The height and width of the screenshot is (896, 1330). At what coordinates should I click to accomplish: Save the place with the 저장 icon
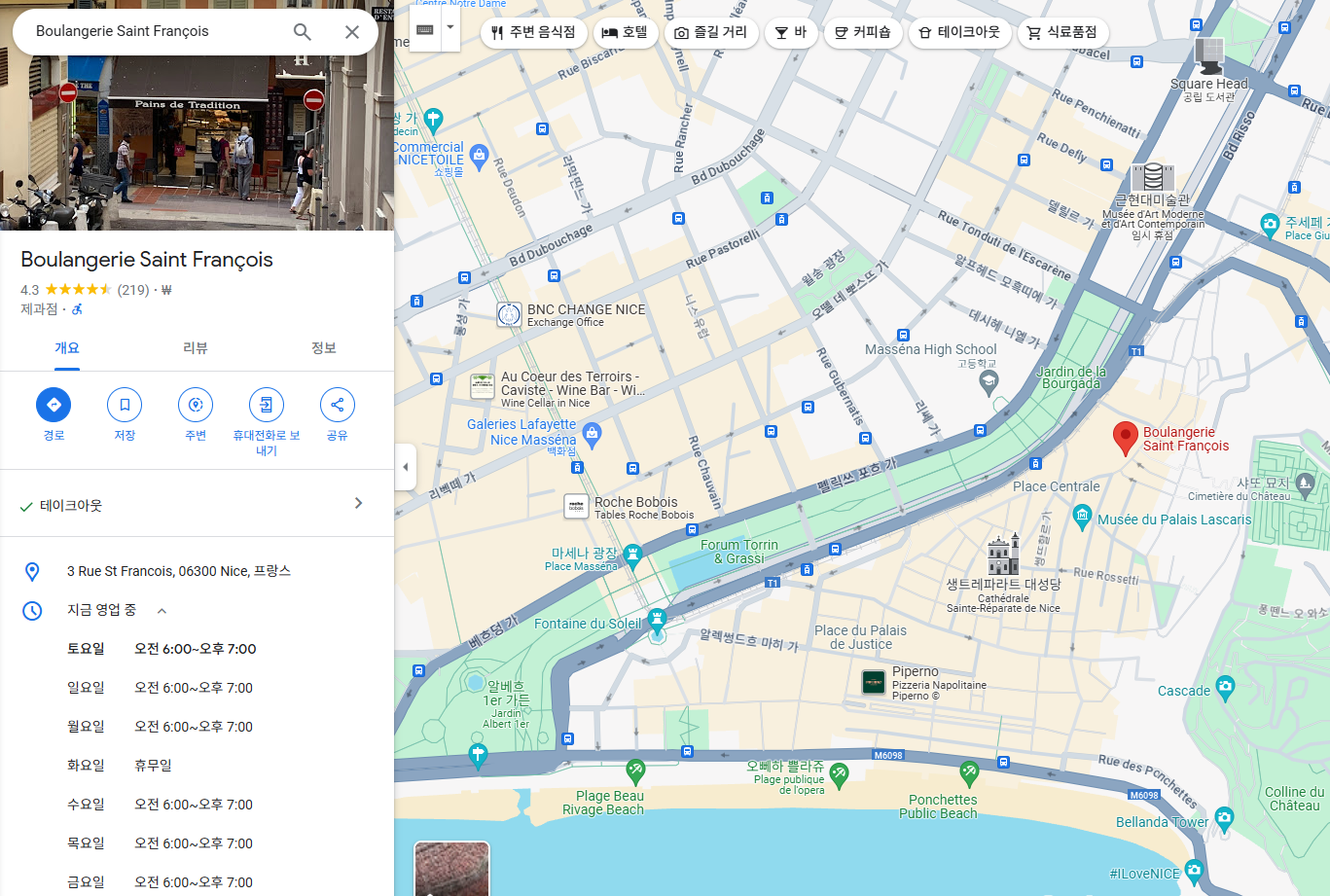[125, 405]
